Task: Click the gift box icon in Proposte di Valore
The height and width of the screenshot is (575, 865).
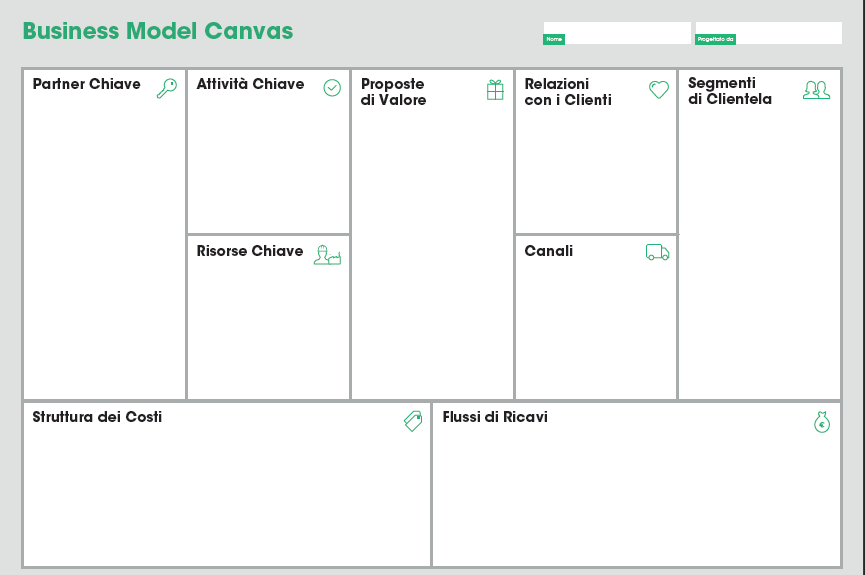Action: pyautogui.click(x=495, y=90)
